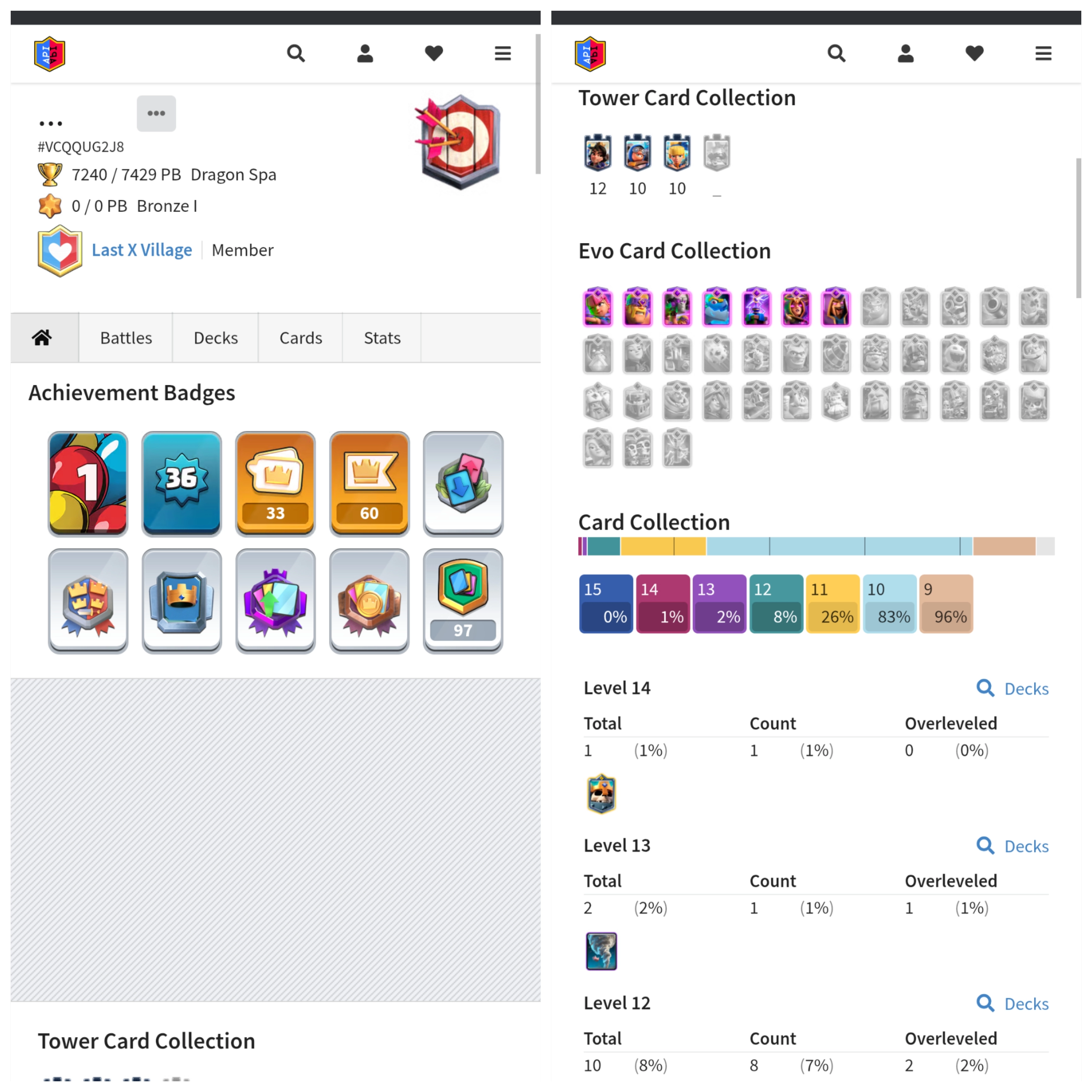Switch to the Cards tab

pyautogui.click(x=301, y=338)
